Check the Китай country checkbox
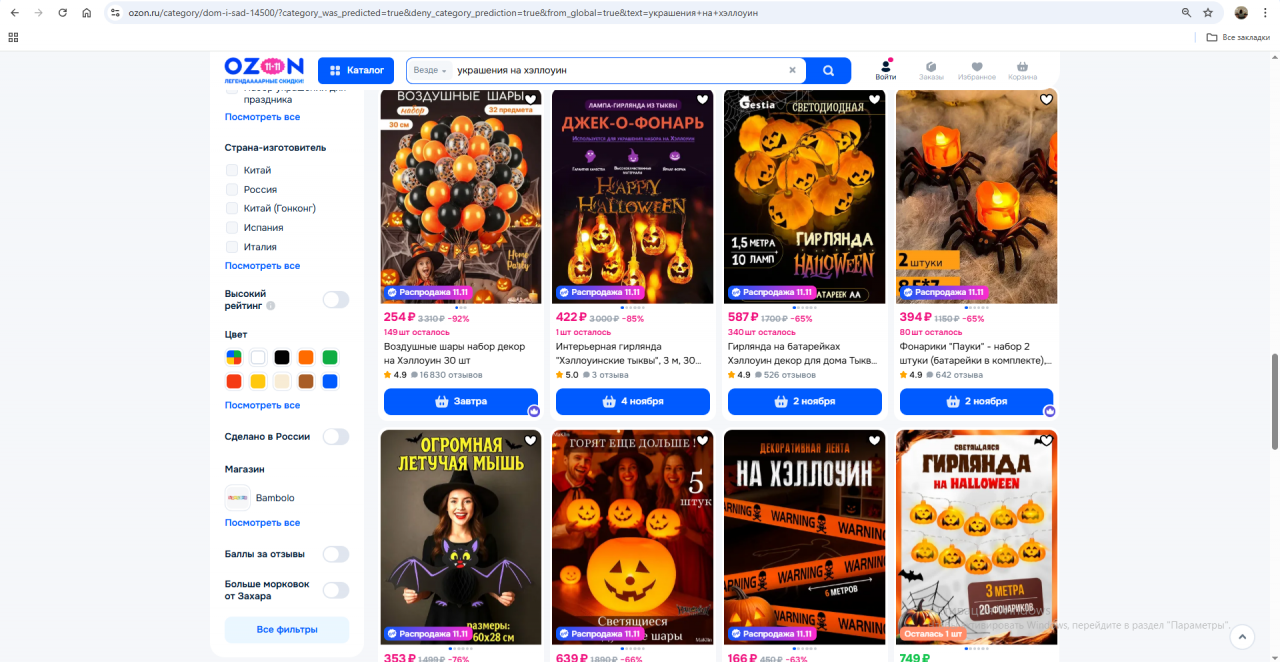The width and height of the screenshot is (1280, 662). click(232, 170)
